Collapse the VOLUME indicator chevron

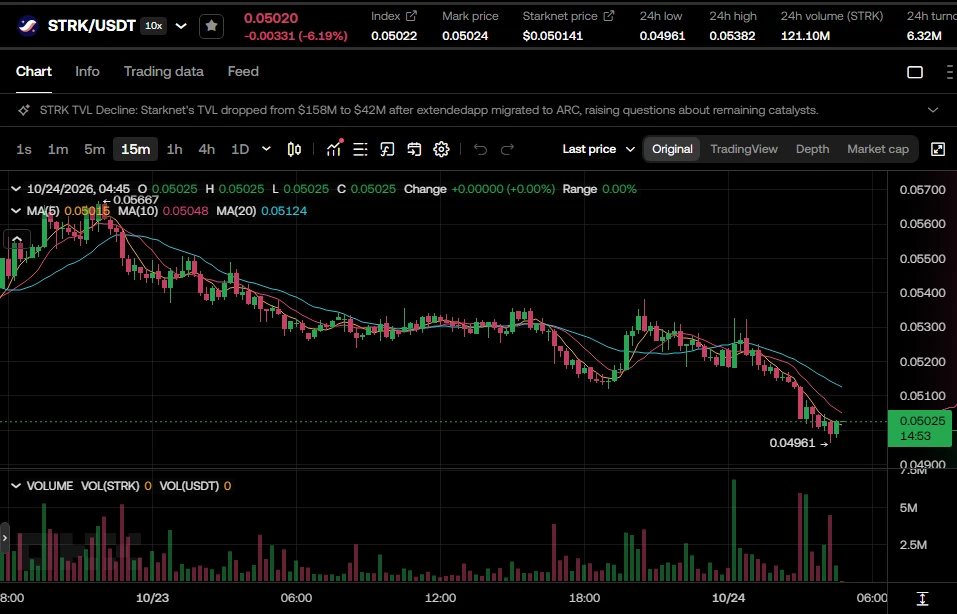[16, 486]
